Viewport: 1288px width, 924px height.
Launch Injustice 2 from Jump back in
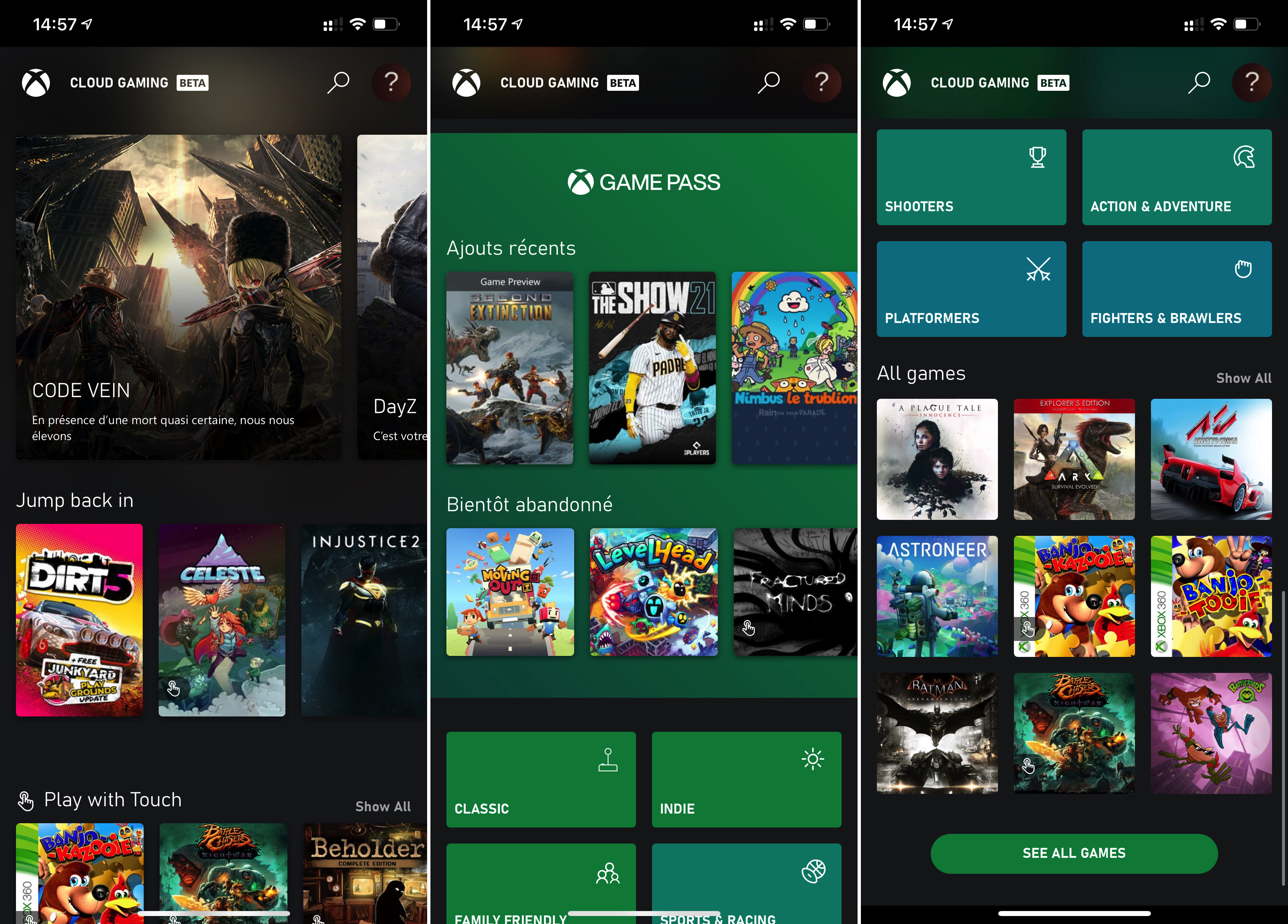pyautogui.click(x=364, y=620)
